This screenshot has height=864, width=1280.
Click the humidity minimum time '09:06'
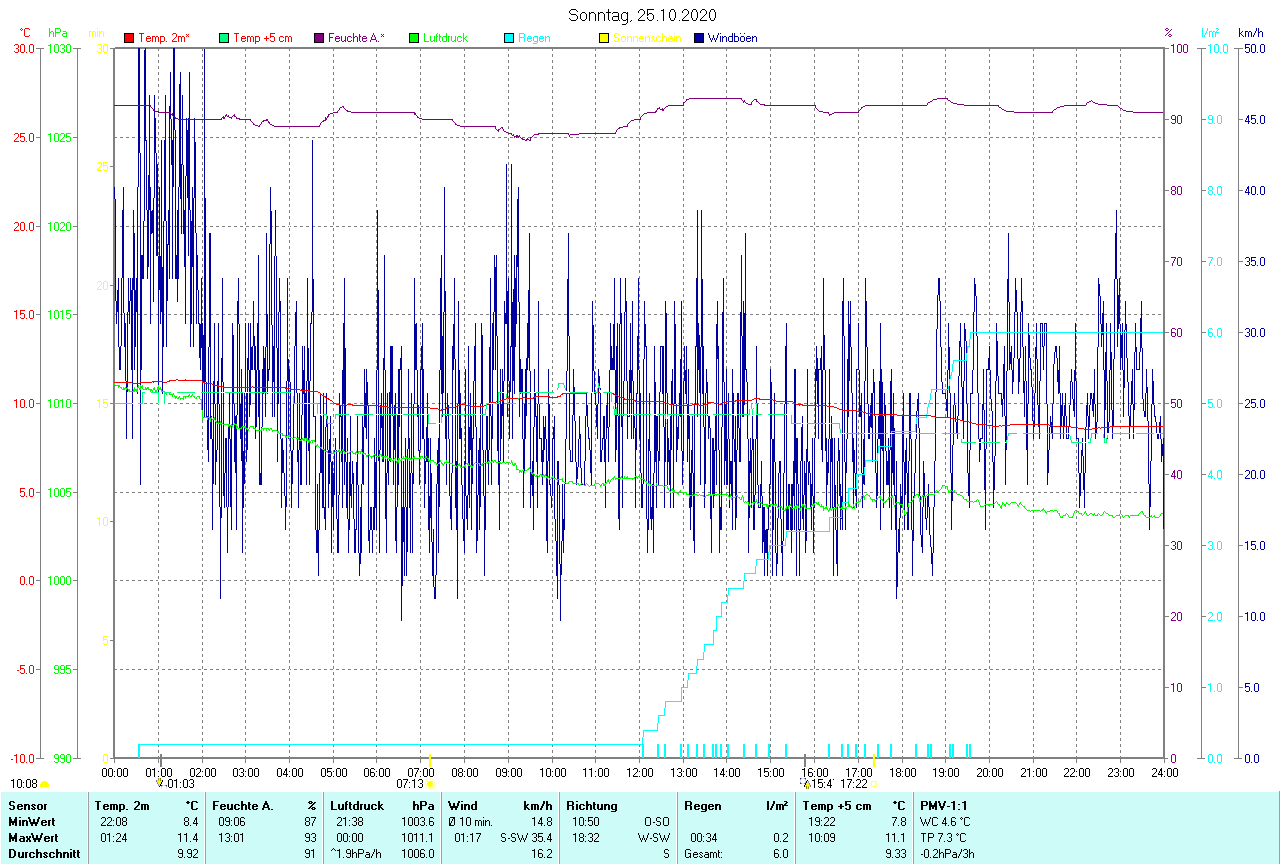[231, 822]
